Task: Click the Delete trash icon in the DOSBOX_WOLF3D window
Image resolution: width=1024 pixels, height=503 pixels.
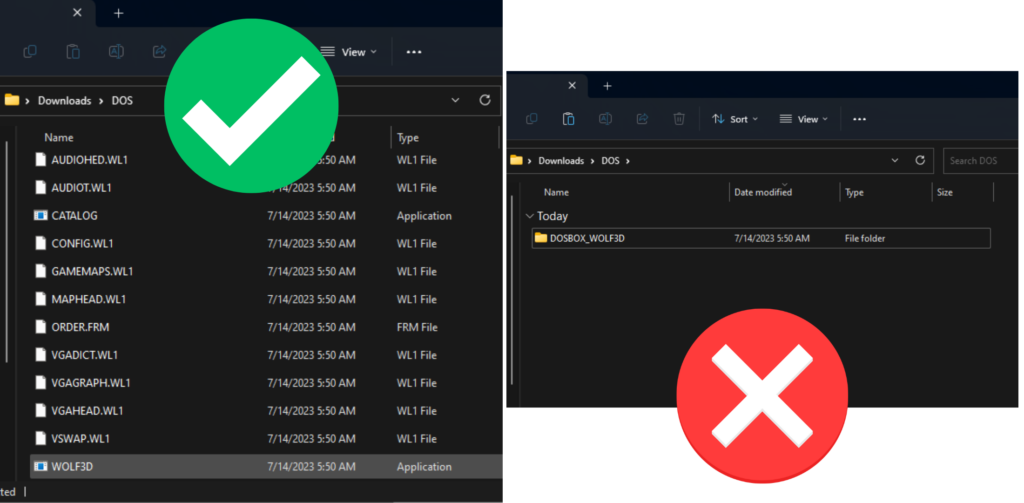Action: click(x=679, y=119)
